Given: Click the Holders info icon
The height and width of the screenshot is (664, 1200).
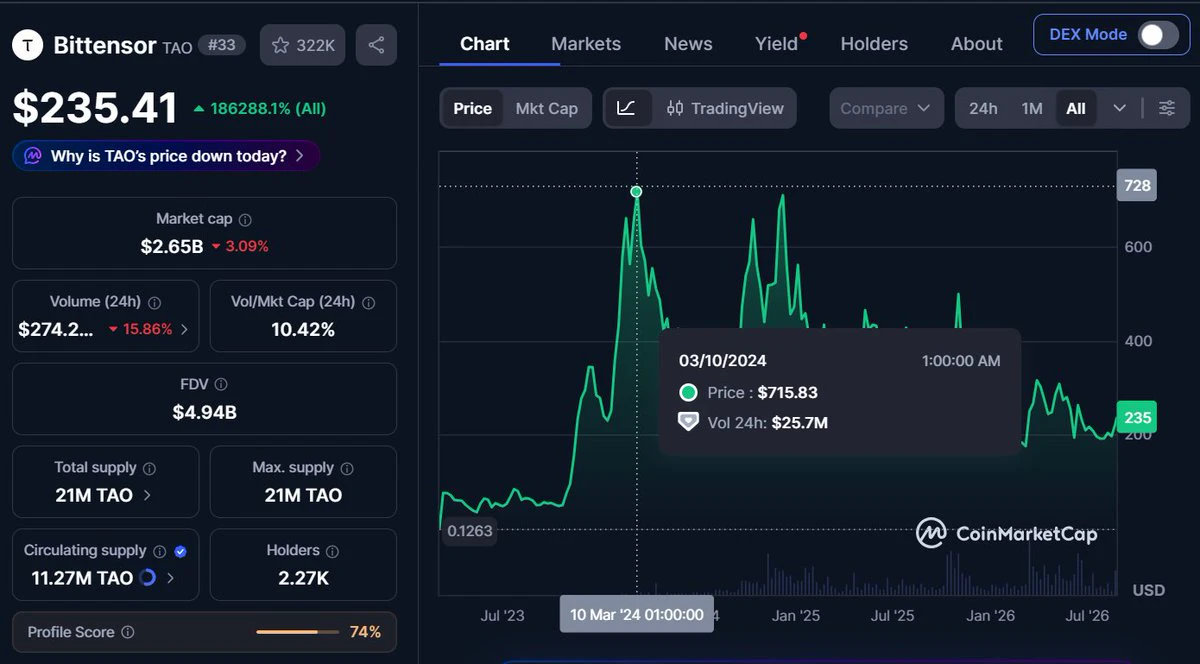Looking at the screenshot, I should coord(332,551).
